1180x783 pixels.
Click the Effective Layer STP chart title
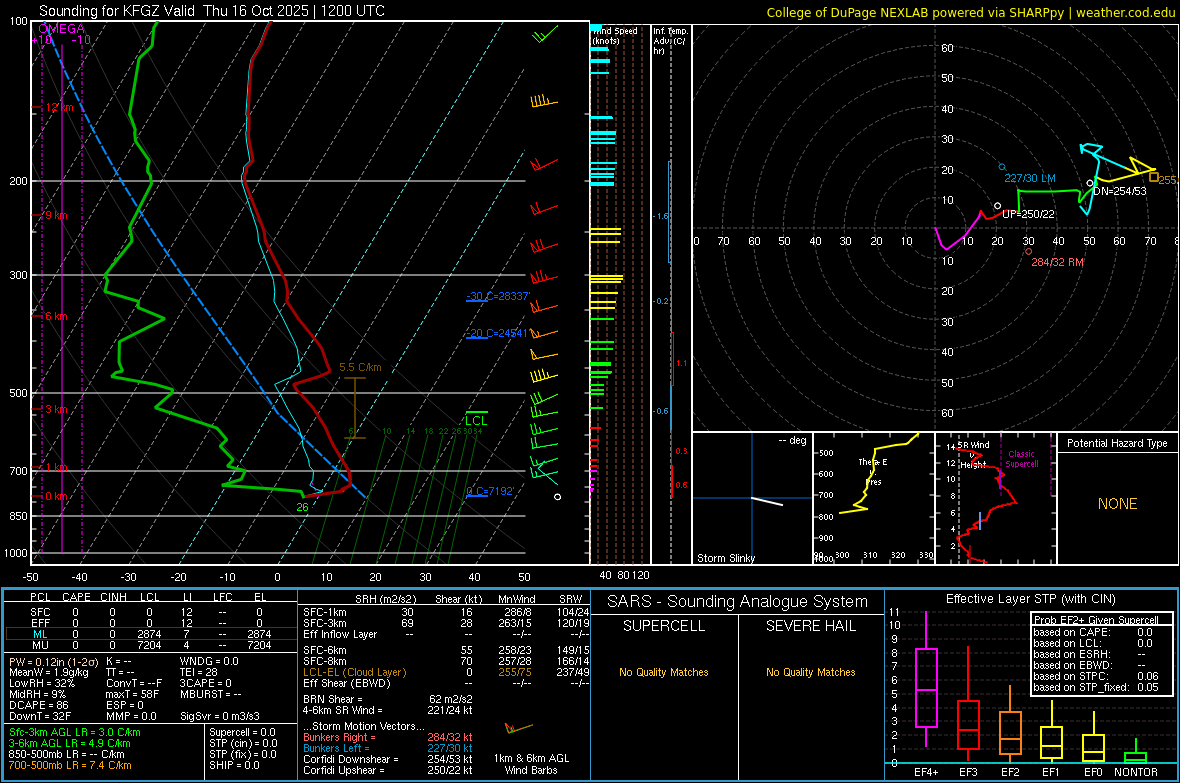[x=1030, y=599]
